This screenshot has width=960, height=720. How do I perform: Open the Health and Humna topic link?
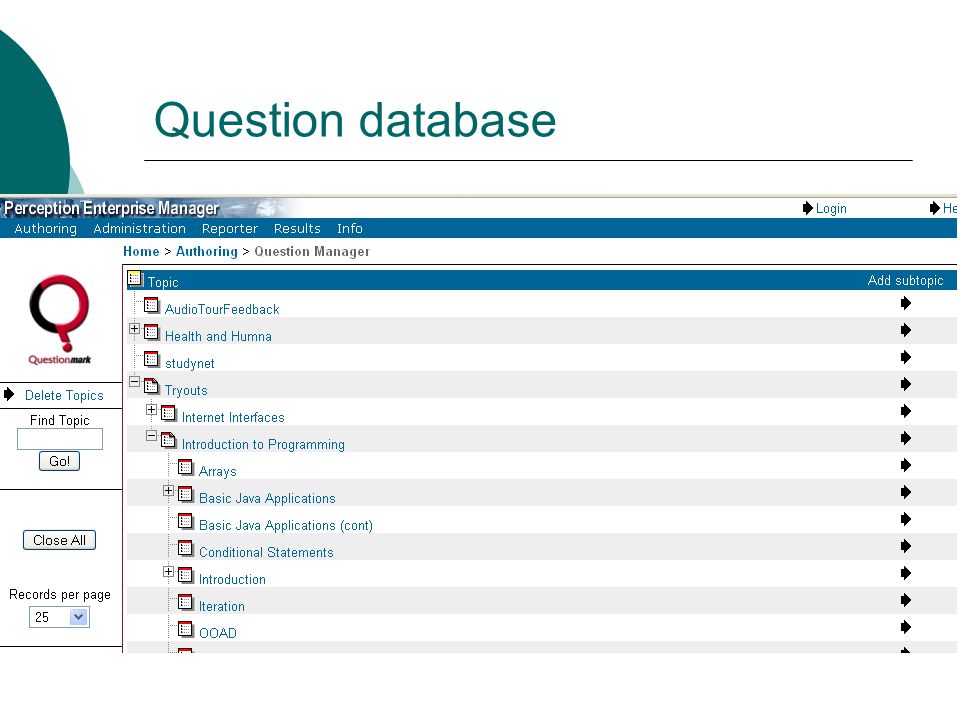tap(218, 336)
